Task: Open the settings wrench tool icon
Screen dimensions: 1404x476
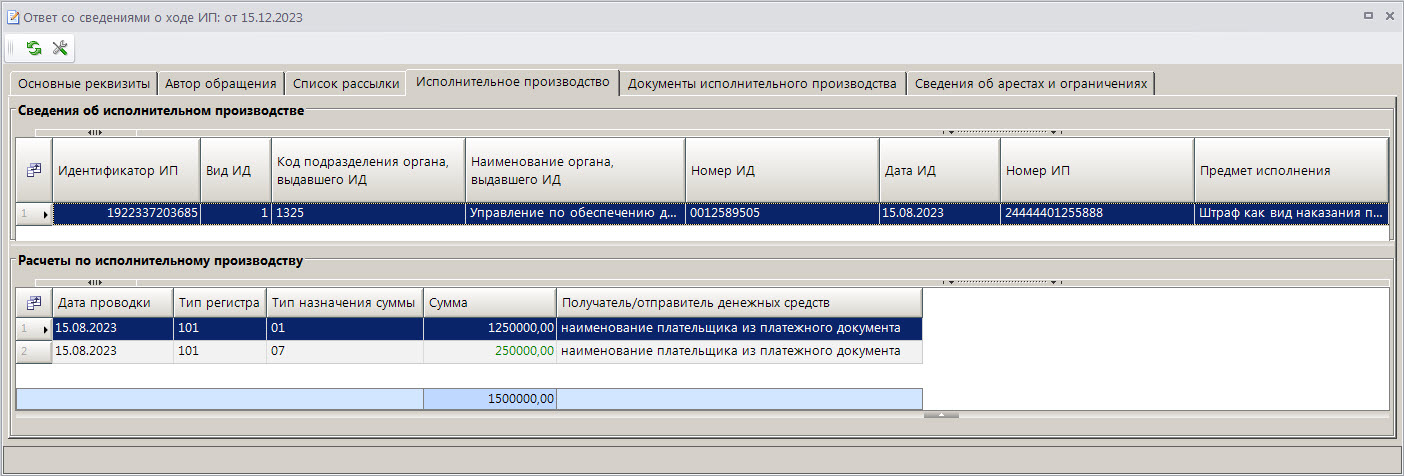Action: 59,48
